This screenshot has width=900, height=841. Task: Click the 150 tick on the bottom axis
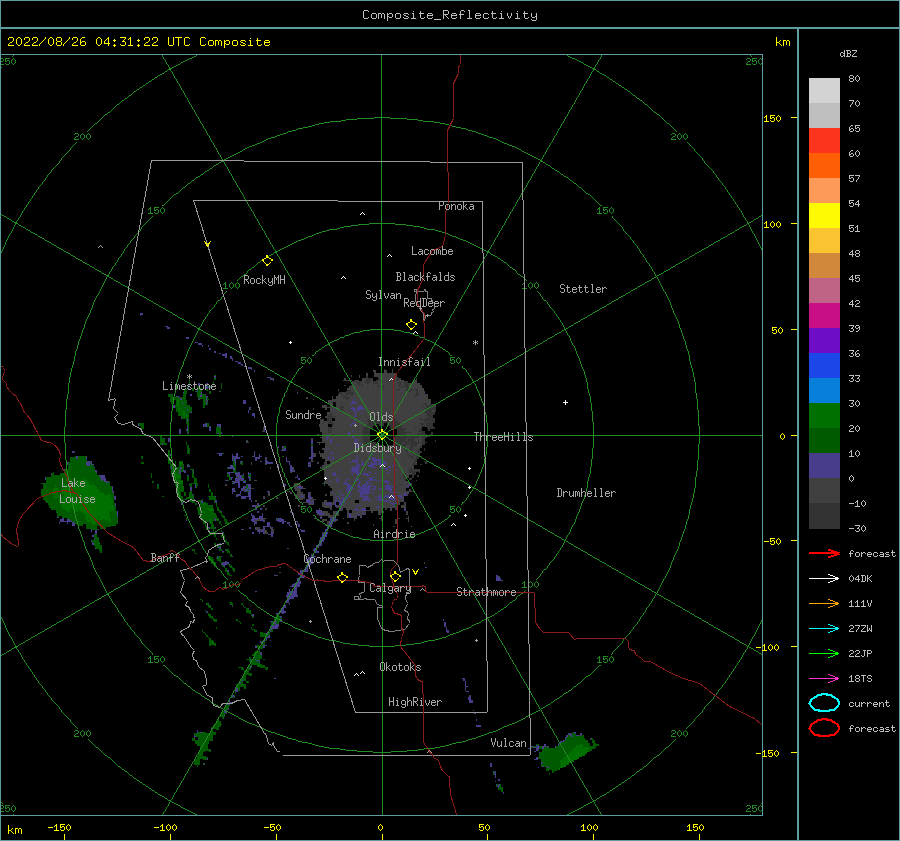[x=695, y=828]
